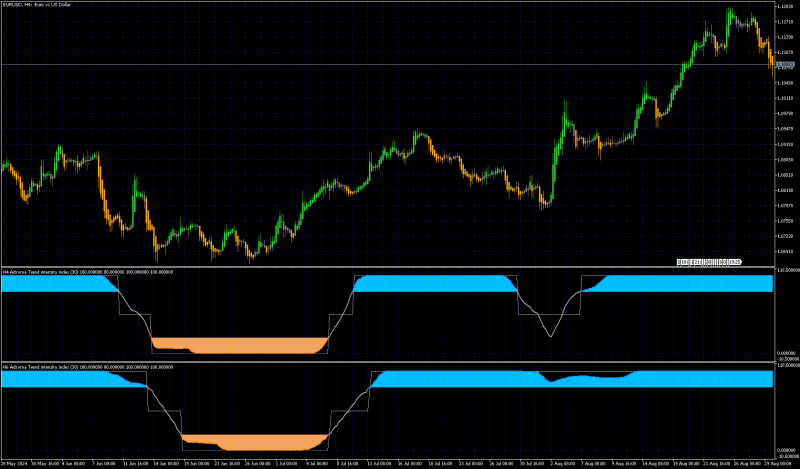The image size is (800, 469).
Task: Select the orange histogram fill in H4 indicator panel
Action: [240, 345]
